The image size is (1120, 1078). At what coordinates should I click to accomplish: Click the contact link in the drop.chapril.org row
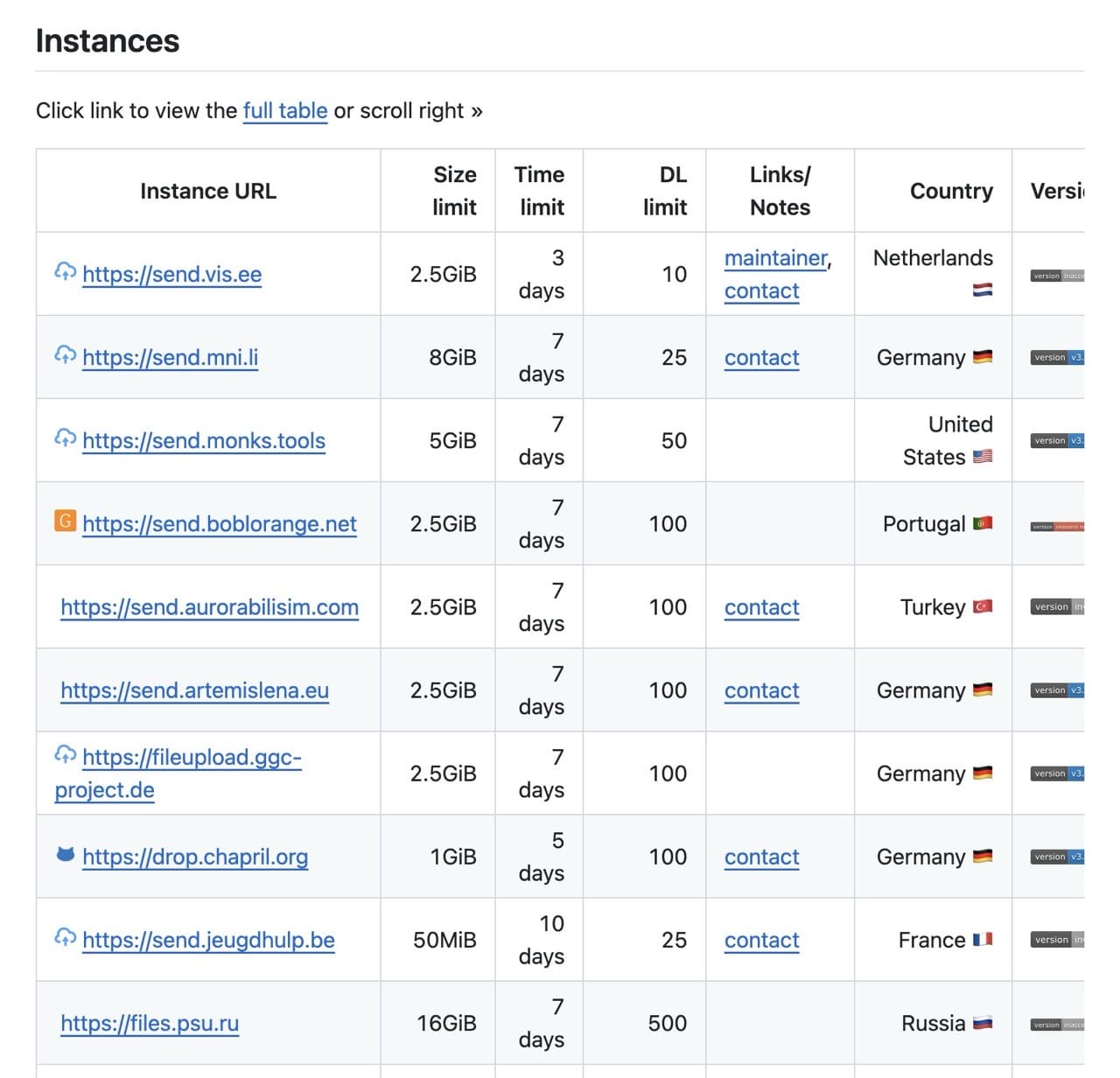click(760, 857)
